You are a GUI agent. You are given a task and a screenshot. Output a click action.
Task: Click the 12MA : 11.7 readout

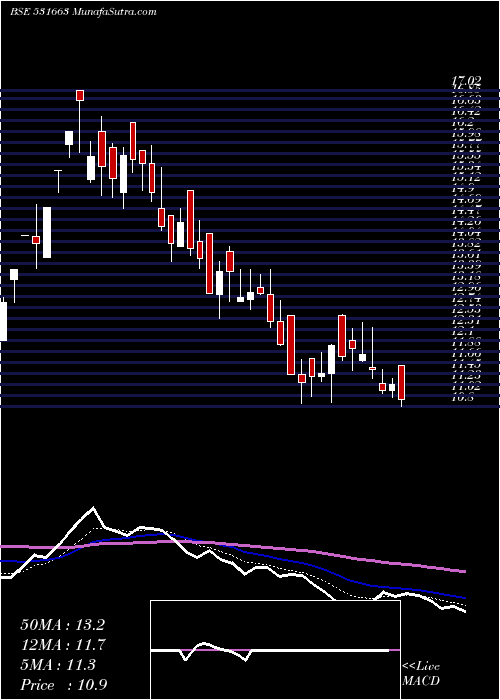(62, 645)
